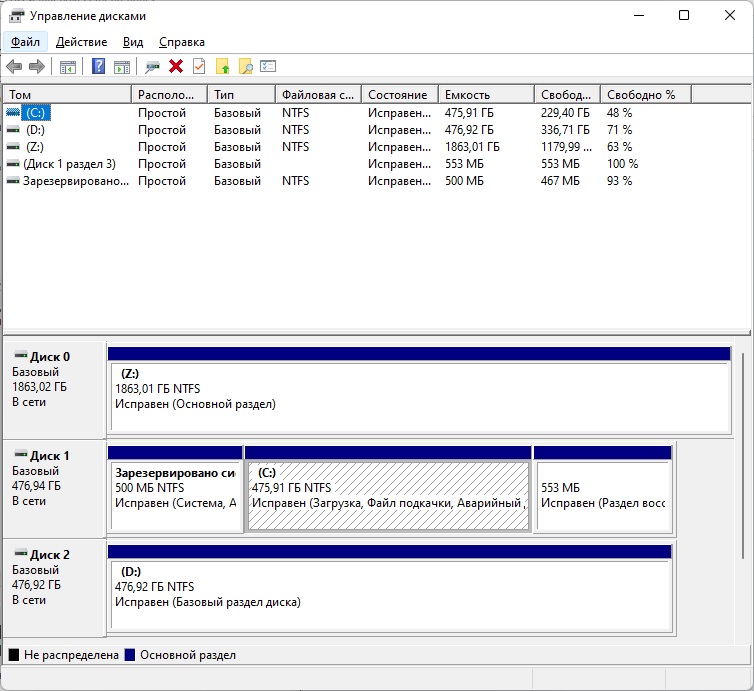This screenshot has width=754, height=691.
Task: Open the Вид menu
Action: pyautogui.click(x=133, y=42)
